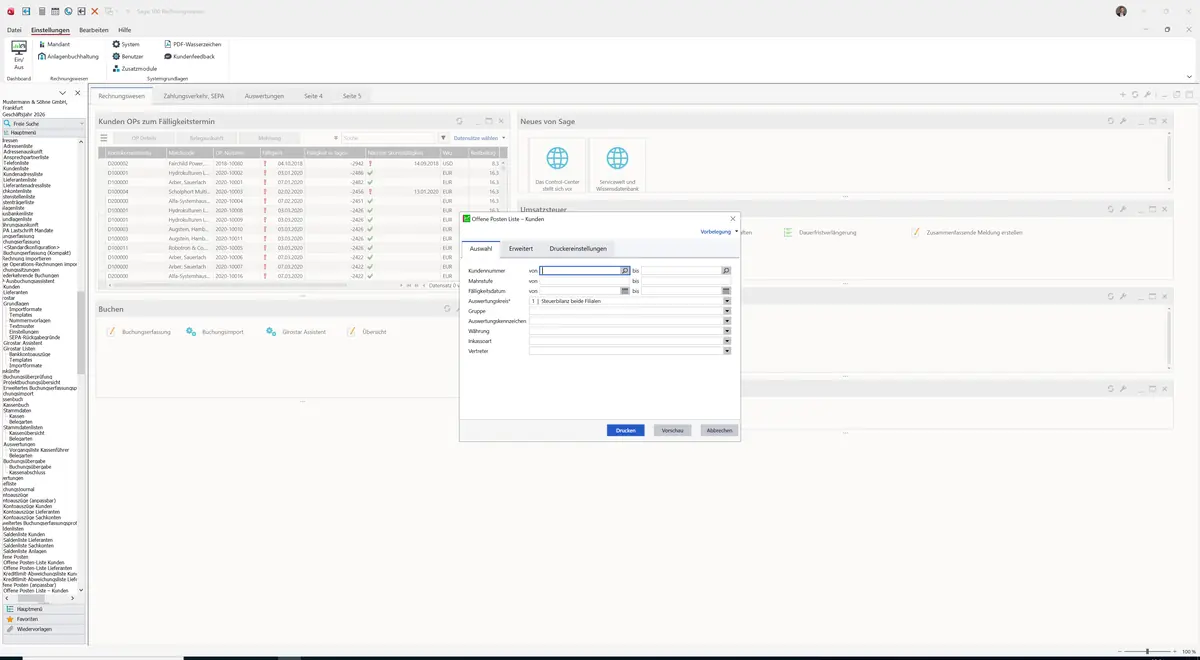1200x660 pixels.
Task: Refresh the Kunden OPs panel
Action: (x=459, y=121)
